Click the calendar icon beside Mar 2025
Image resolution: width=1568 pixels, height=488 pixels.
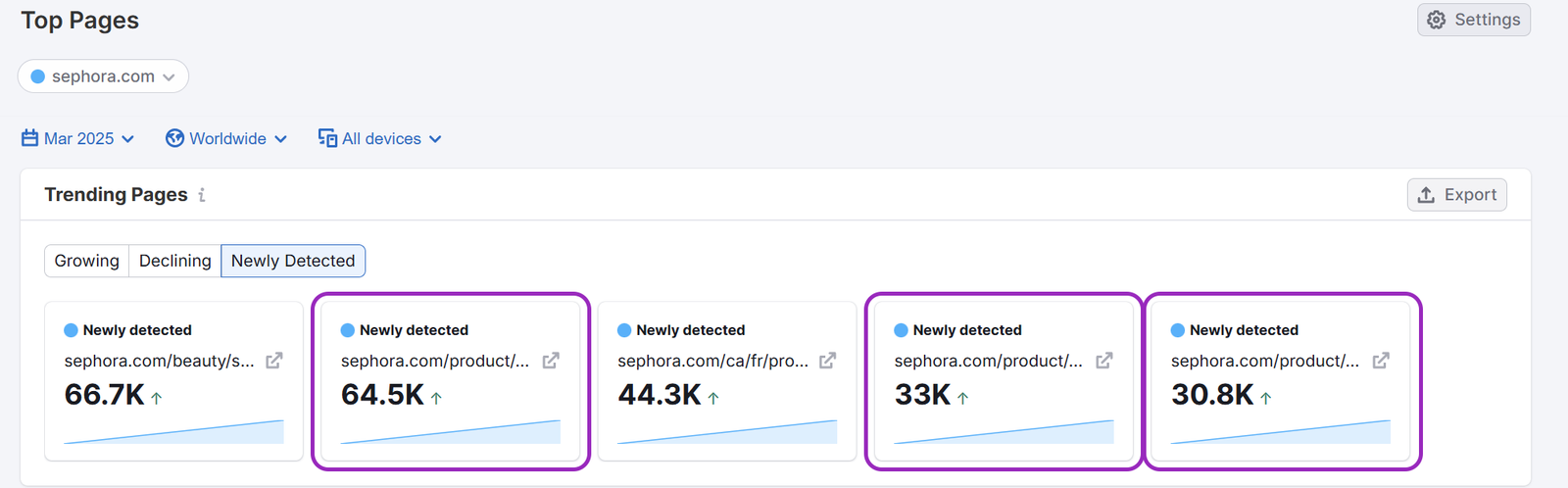click(x=30, y=138)
